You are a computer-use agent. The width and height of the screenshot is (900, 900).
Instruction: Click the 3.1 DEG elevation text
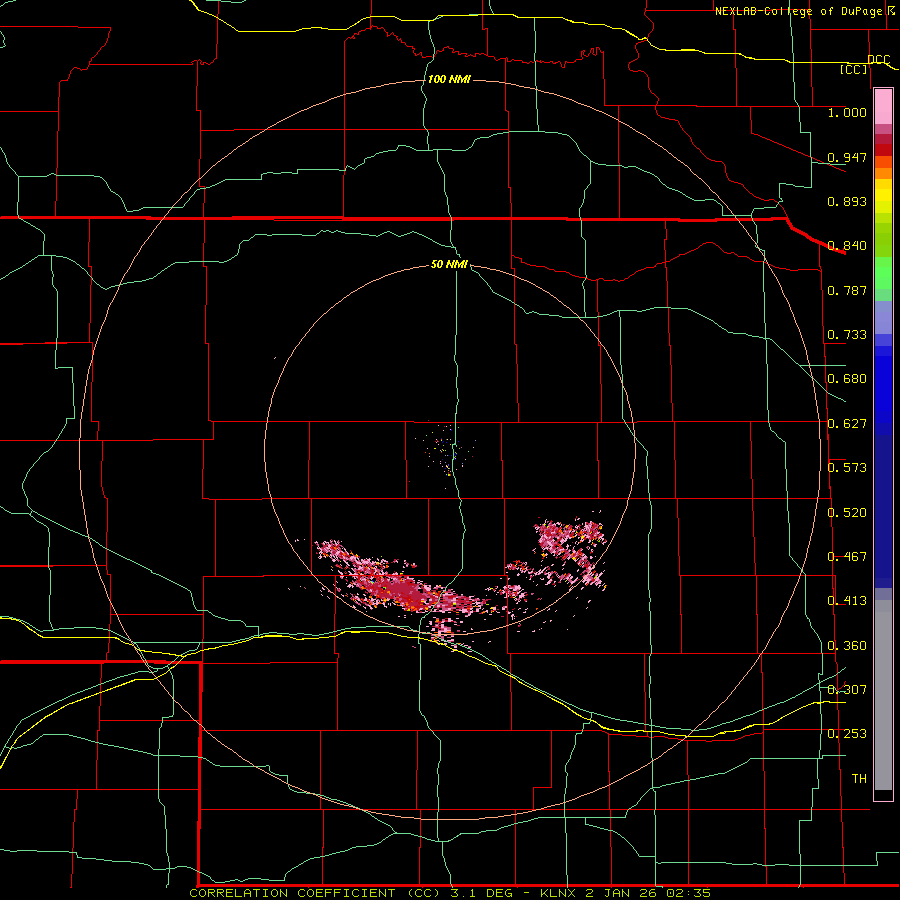pos(483,893)
